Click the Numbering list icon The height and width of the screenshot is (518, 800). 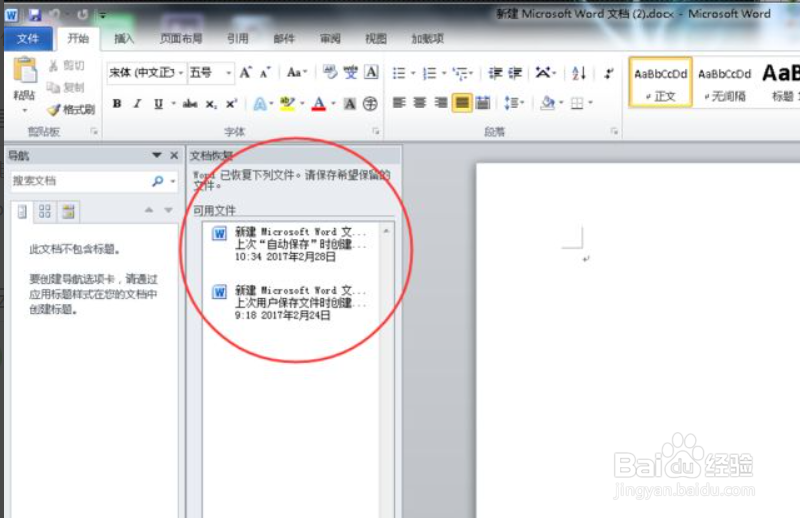coord(430,73)
